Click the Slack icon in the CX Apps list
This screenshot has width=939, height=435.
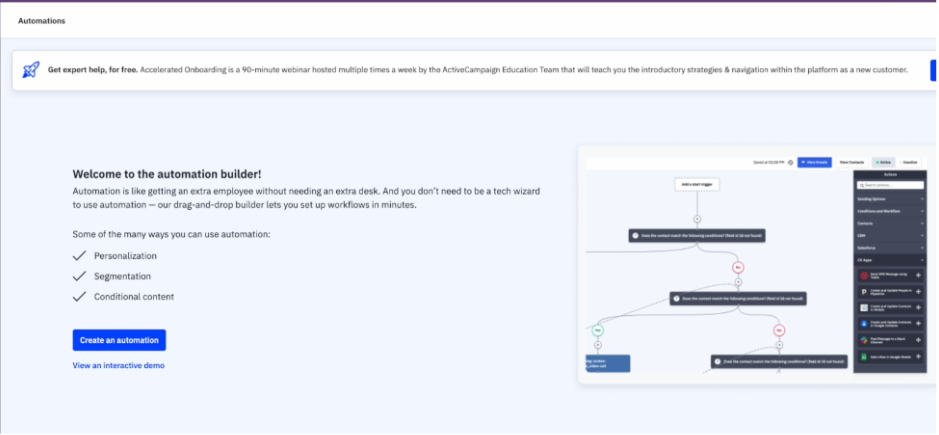click(x=862, y=340)
